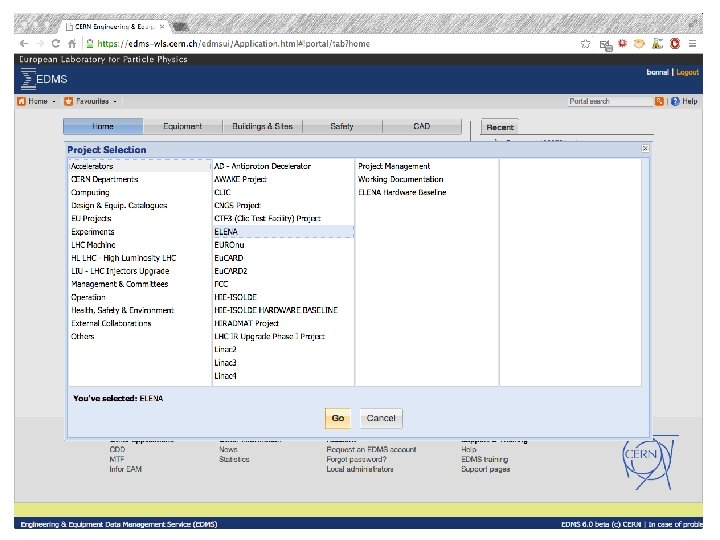The width and height of the screenshot is (720, 540).
Task: Click the bonnal username link
Action: 657,72
